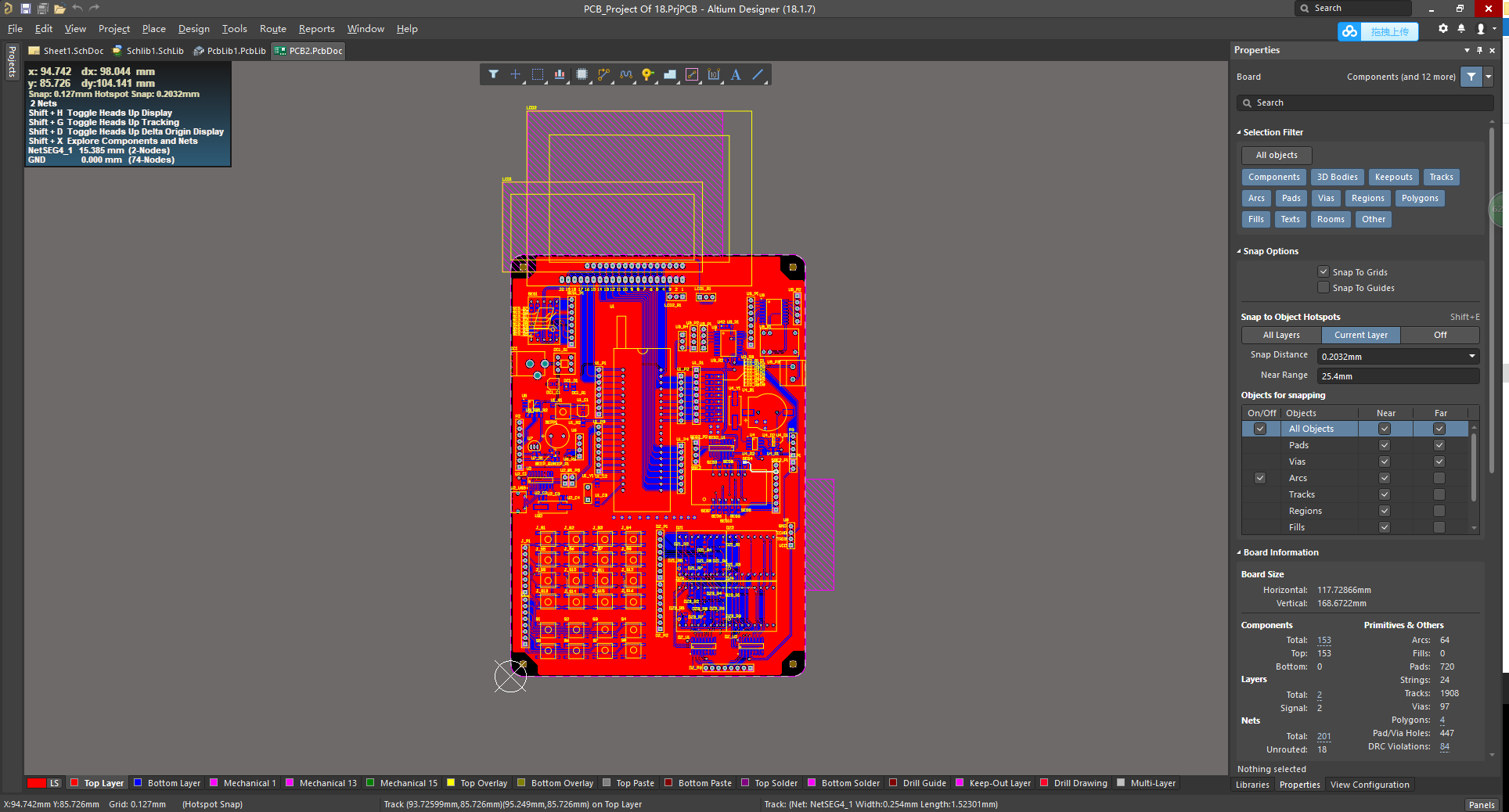This screenshot has height=812, width=1509.
Task: Select the Bottom Layer blue swatch tab
Action: (x=167, y=783)
